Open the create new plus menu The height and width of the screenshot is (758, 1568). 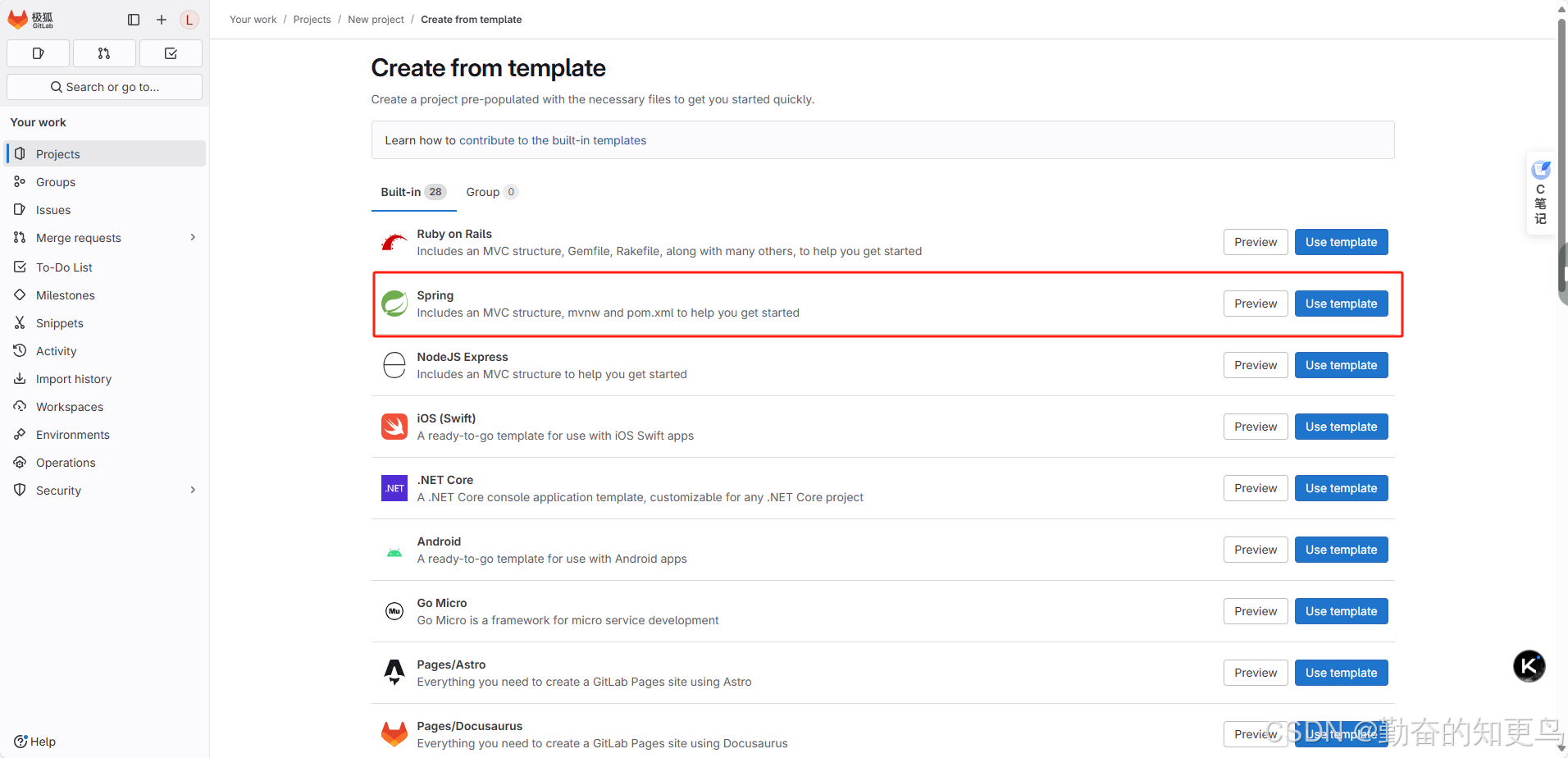pyautogui.click(x=162, y=20)
